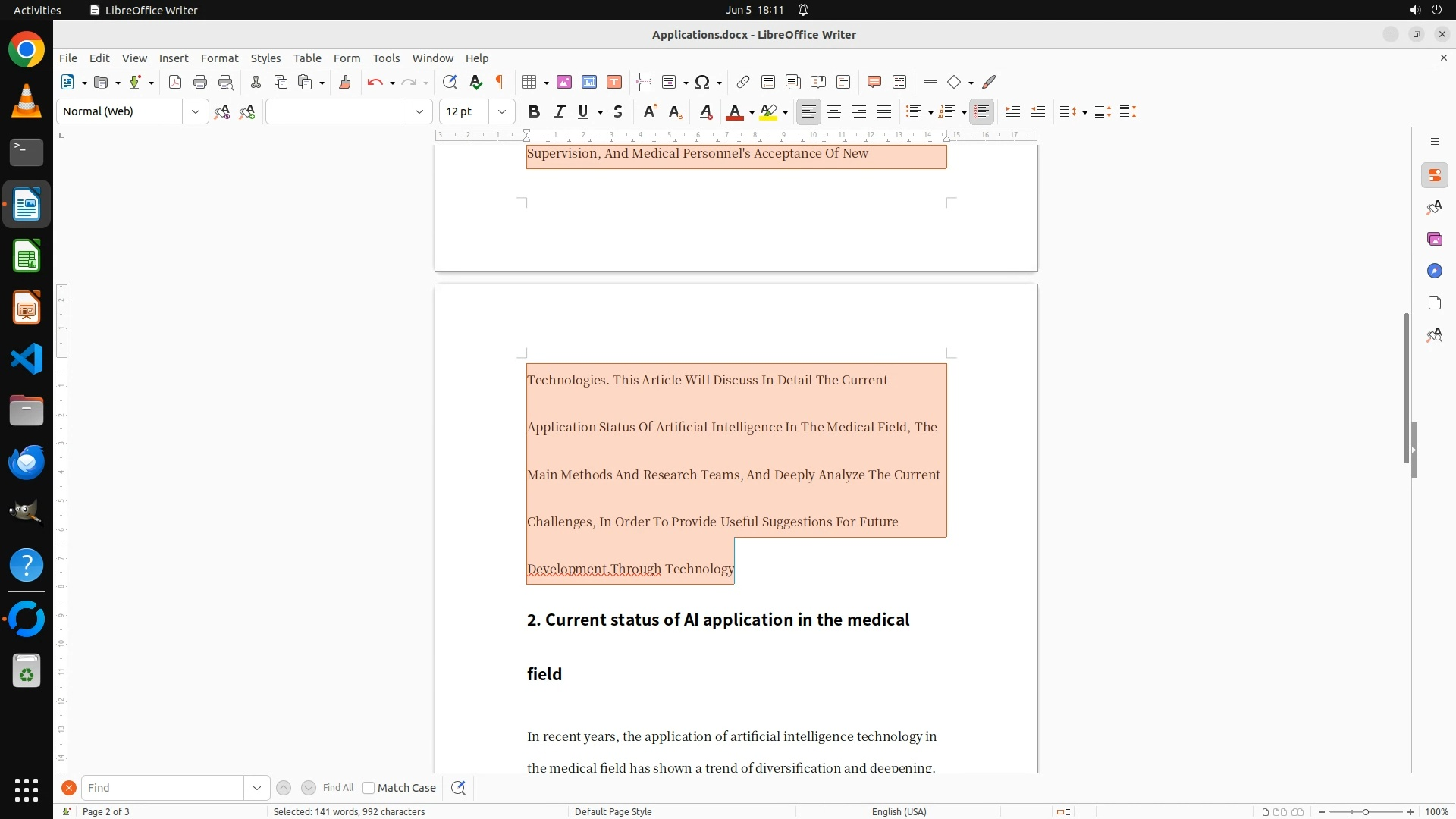The image size is (1456, 819).
Task: Expand the paragraph style Normal (Web) dropdown
Action: 195,111
